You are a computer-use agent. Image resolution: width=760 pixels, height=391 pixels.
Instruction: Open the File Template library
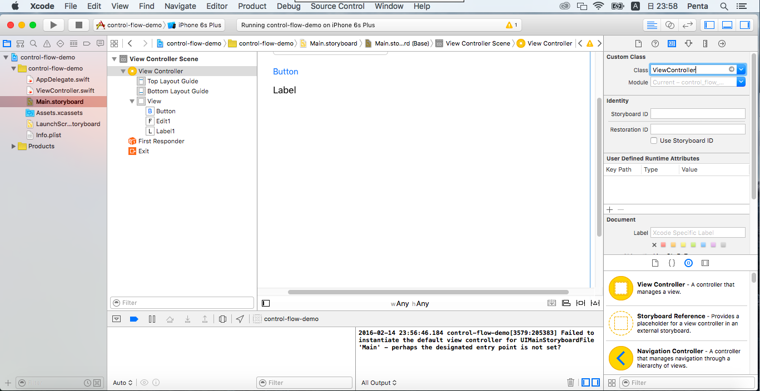point(655,263)
